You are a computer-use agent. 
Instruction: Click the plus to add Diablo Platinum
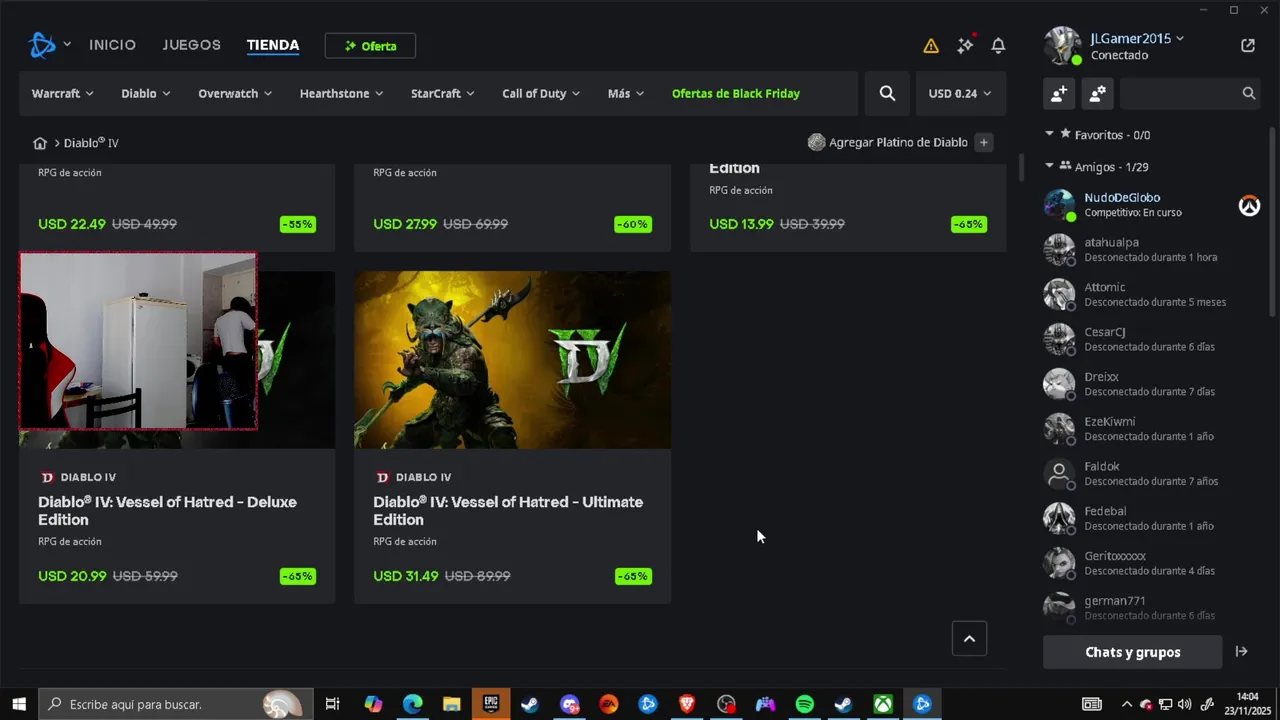pyautogui.click(x=984, y=142)
